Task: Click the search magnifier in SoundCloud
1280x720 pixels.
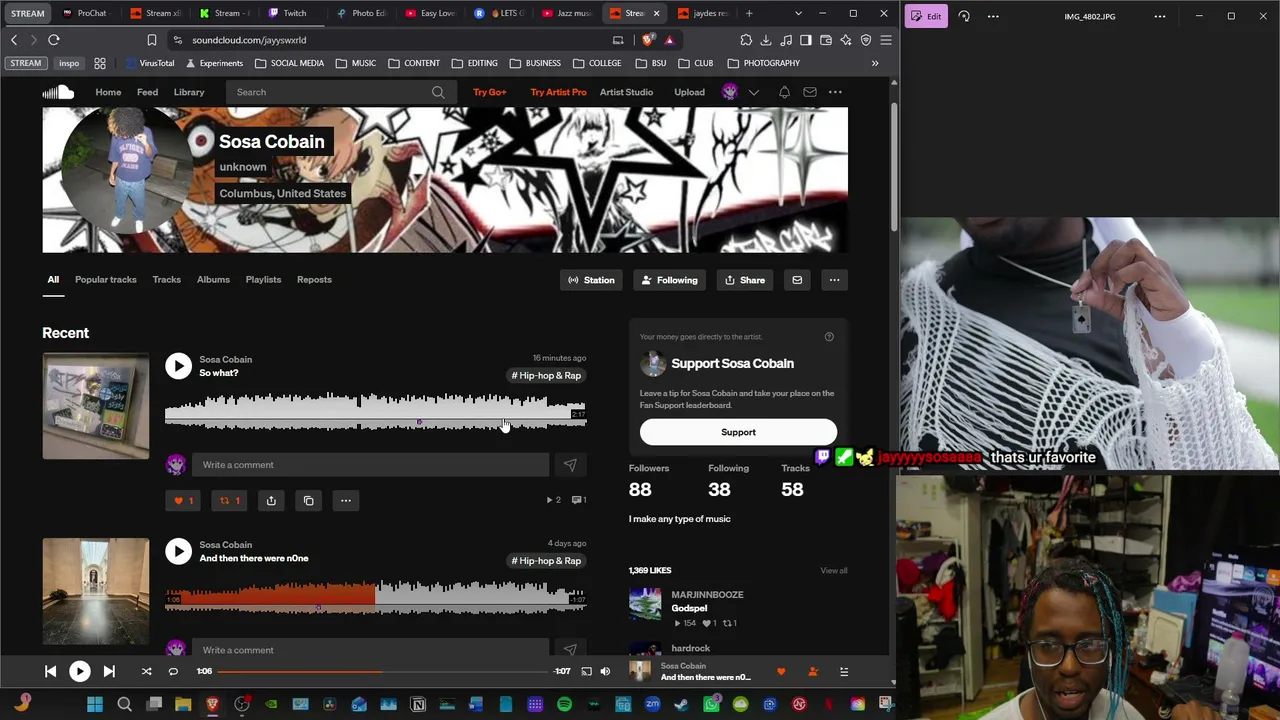Action: (x=438, y=92)
